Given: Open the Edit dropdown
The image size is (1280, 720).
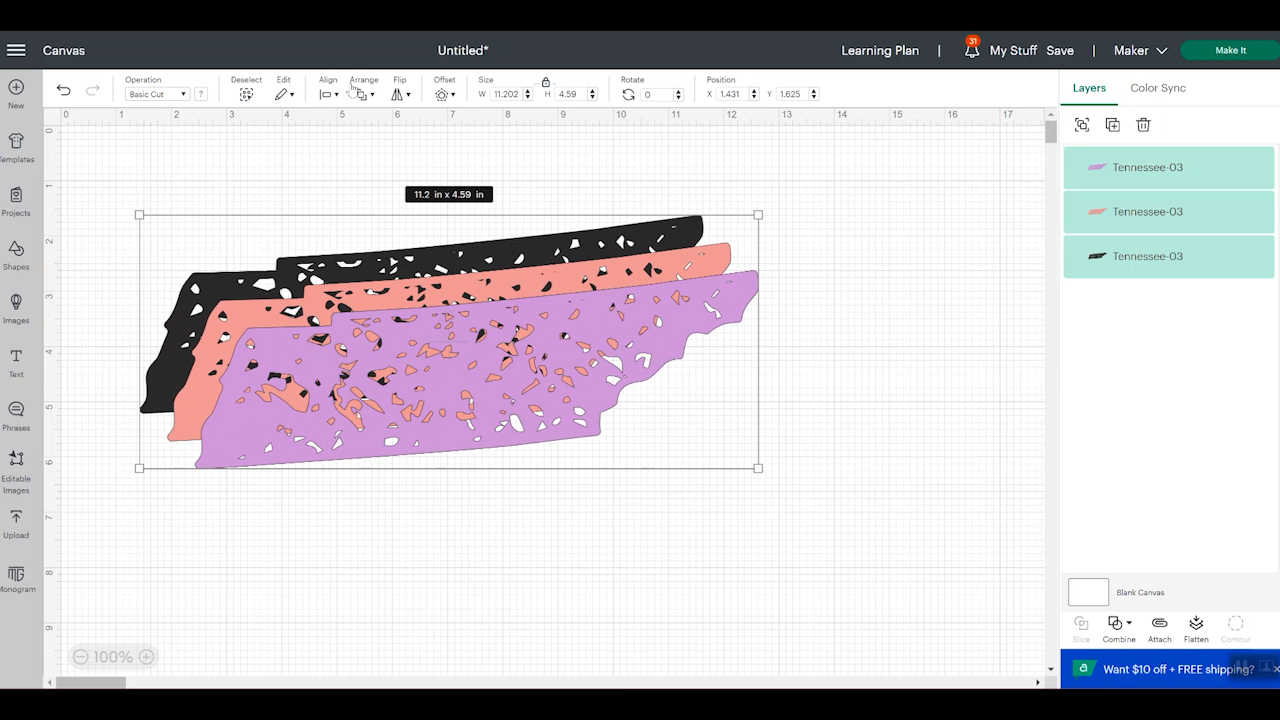Looking at the screenshot, I should click(284, 94).
